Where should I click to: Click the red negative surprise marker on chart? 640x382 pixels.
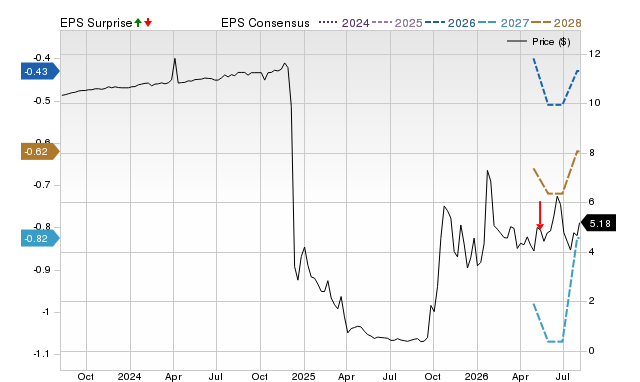coord(540,215)
